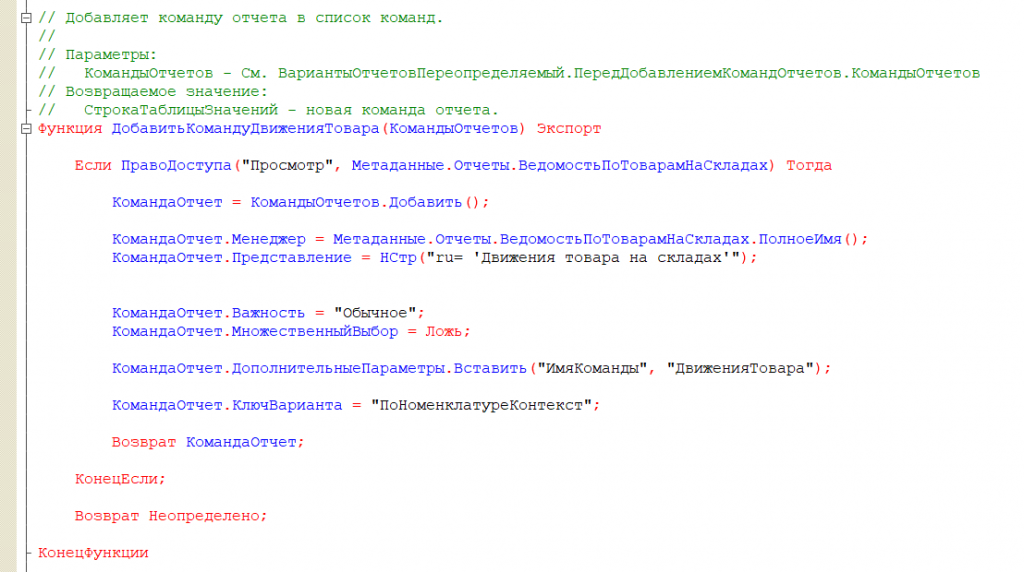Click the 'Возвращаемое значение:' comment
1024x572 pixels.
tap(167, 91)
